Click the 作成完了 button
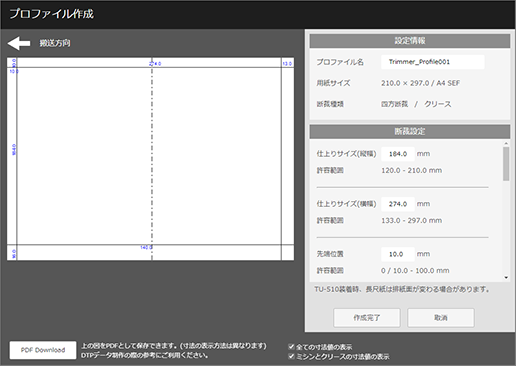 tap(367, 318)
